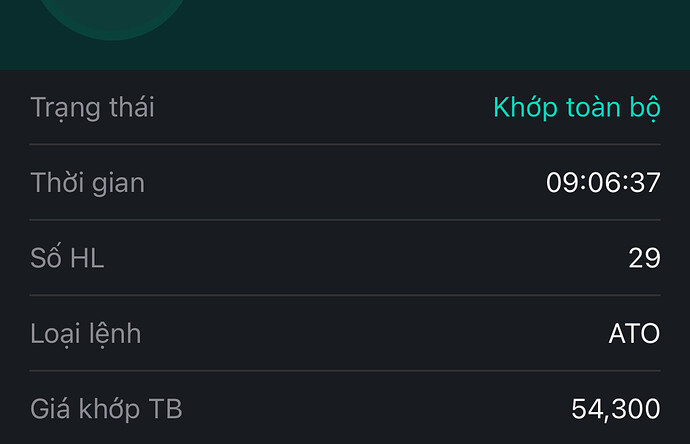Click divider line below Loại lệnh row
The width and height of the screenshot is (690, 444).
click(345, 371)
